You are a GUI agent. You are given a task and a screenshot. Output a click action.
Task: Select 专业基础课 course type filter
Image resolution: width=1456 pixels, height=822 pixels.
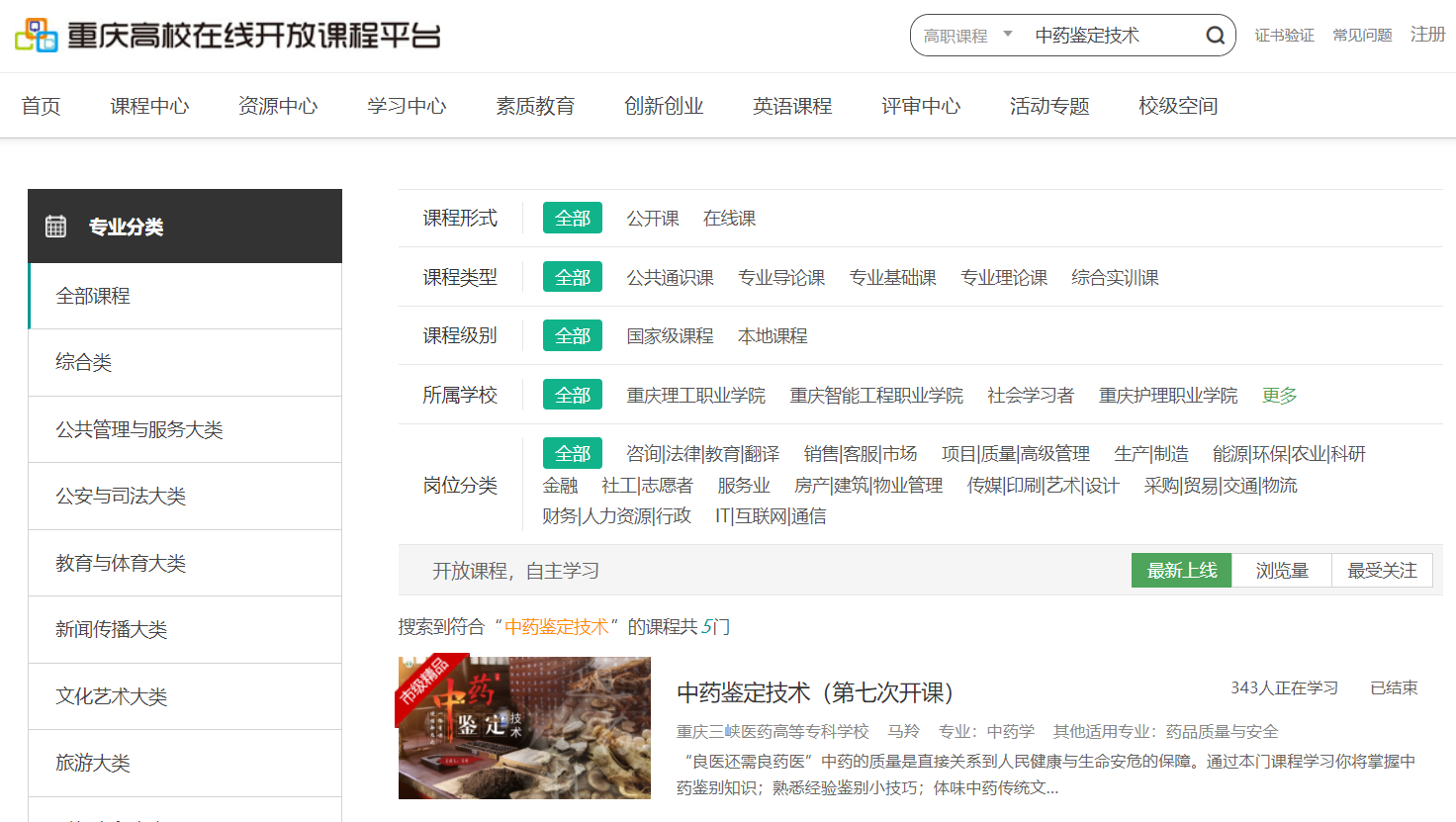point(892,278)
